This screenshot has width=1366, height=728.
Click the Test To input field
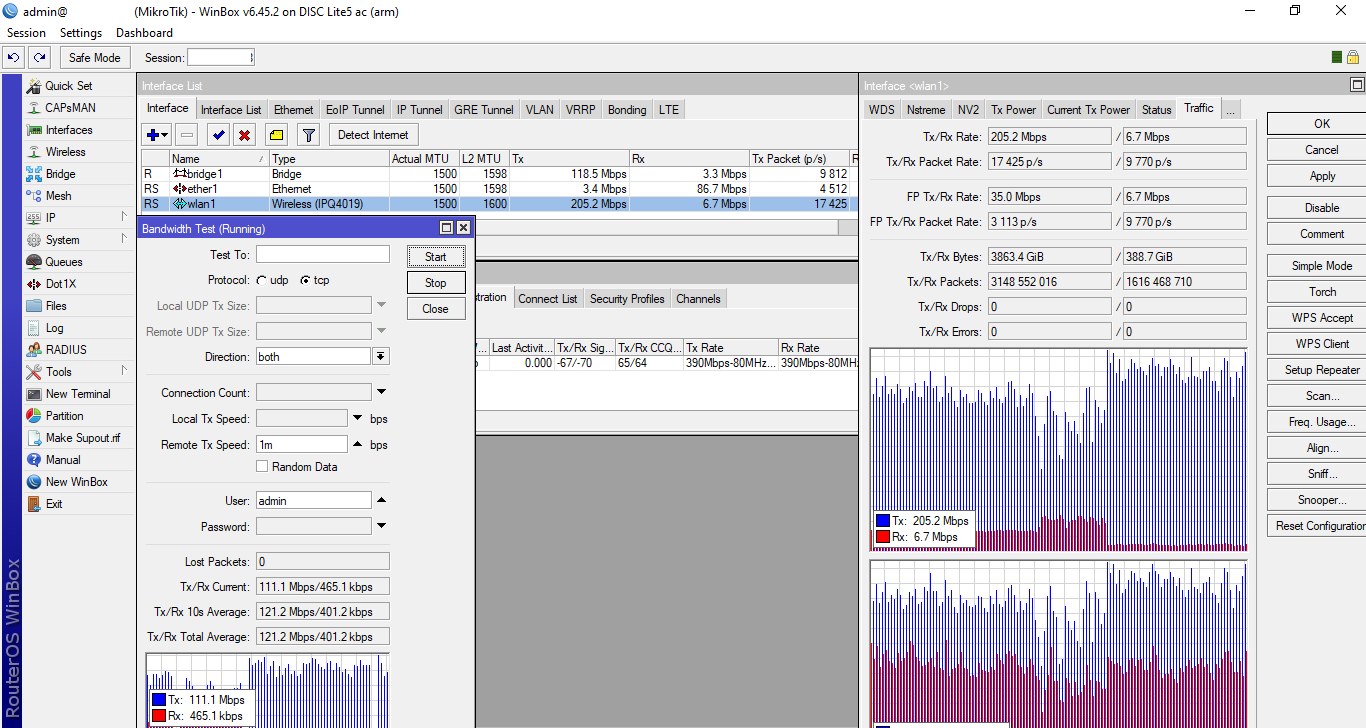322,255
